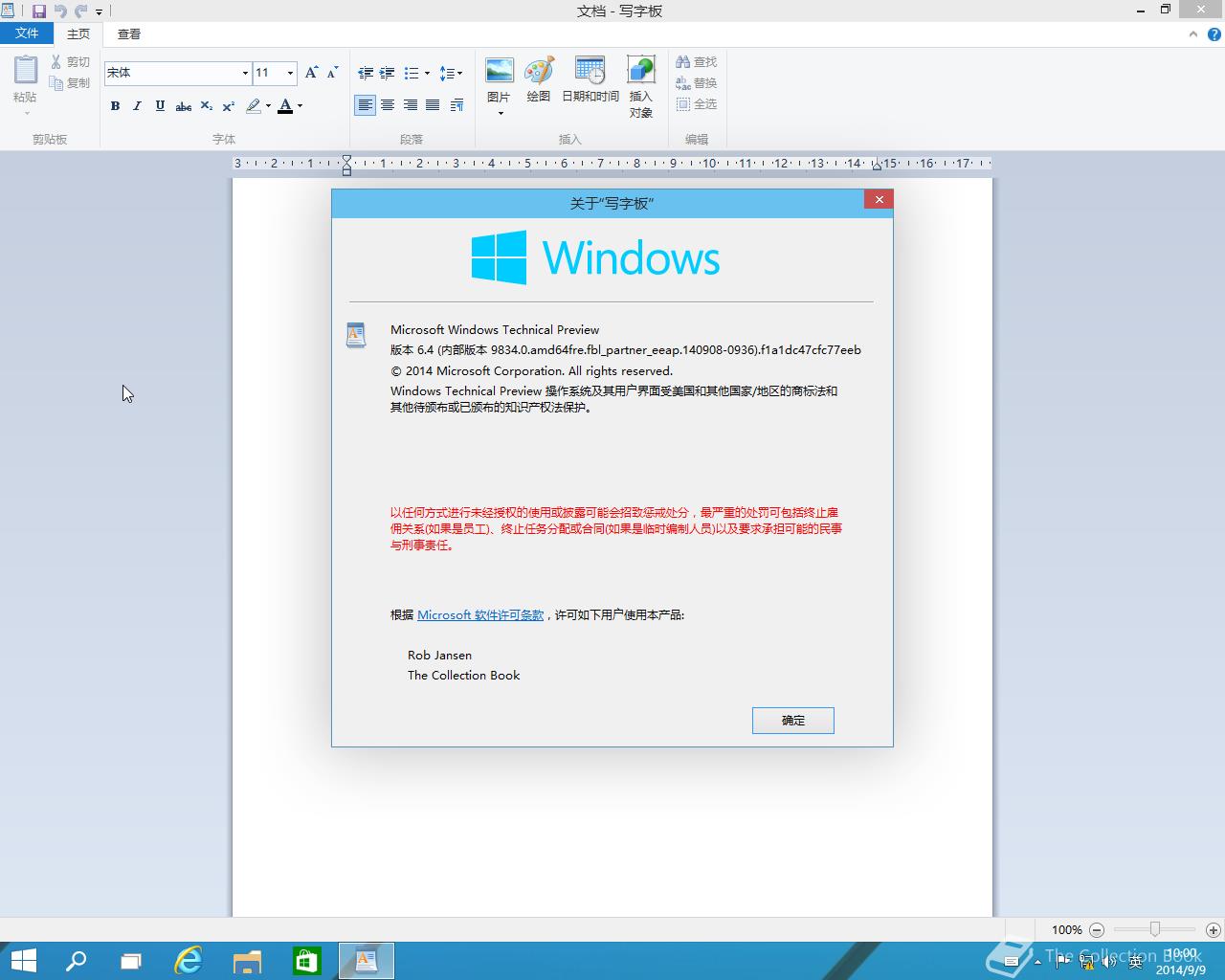
Task: Click the zoom in plus button
Action: (x=1214, y=929)
